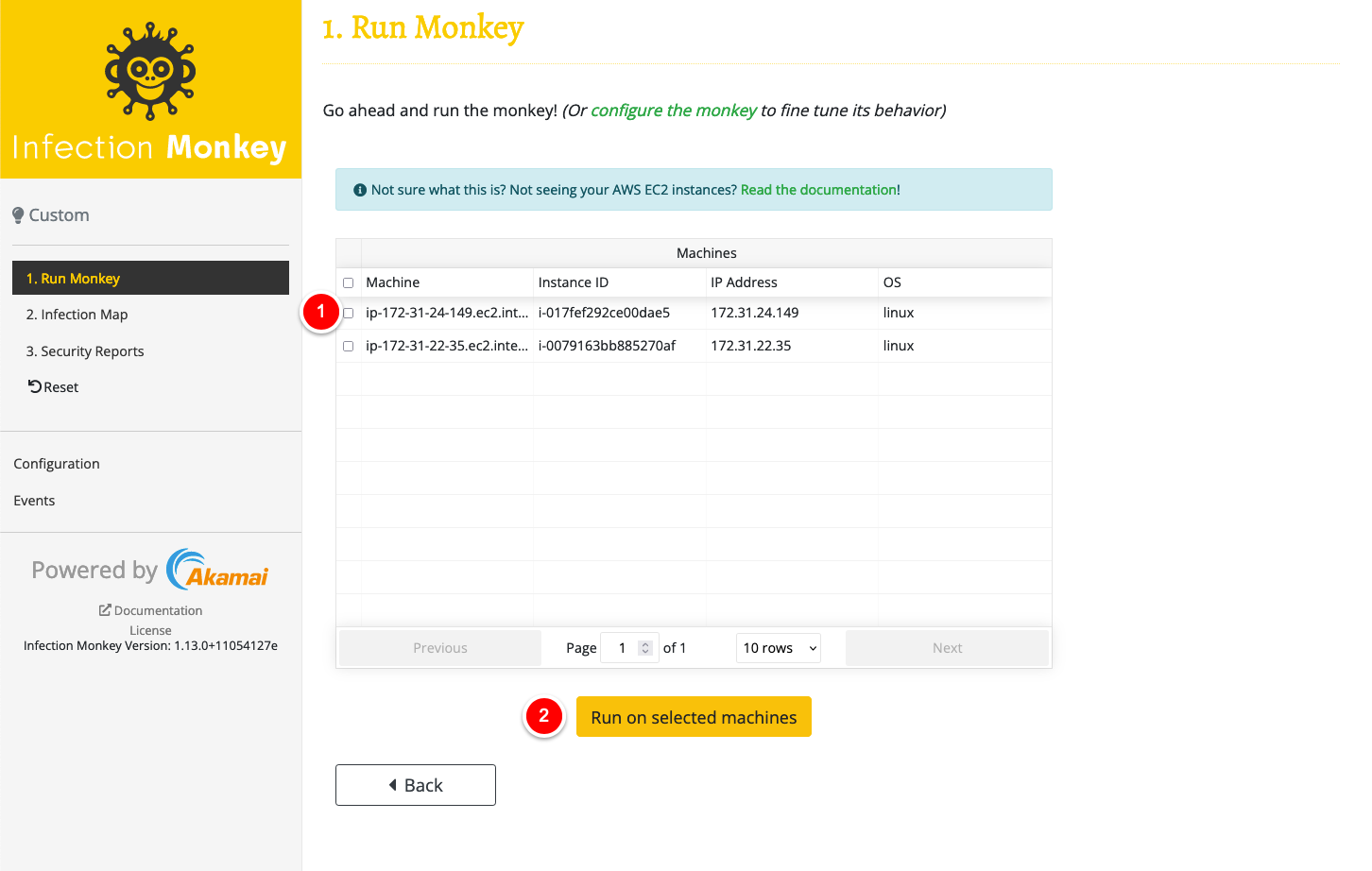Click red step marker number 1
The height and width of the screenshot is (871, 1372).
pyautogui.click(x=321, y=312)
